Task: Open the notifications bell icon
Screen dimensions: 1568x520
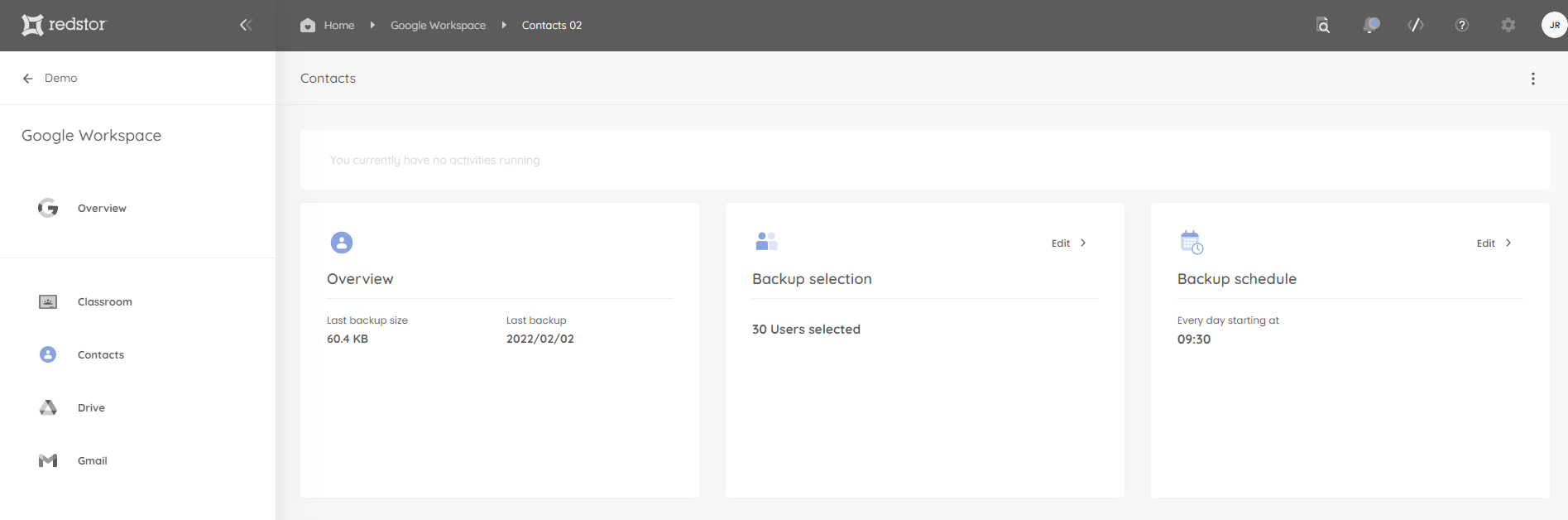Action: (x=1370, y=25)
